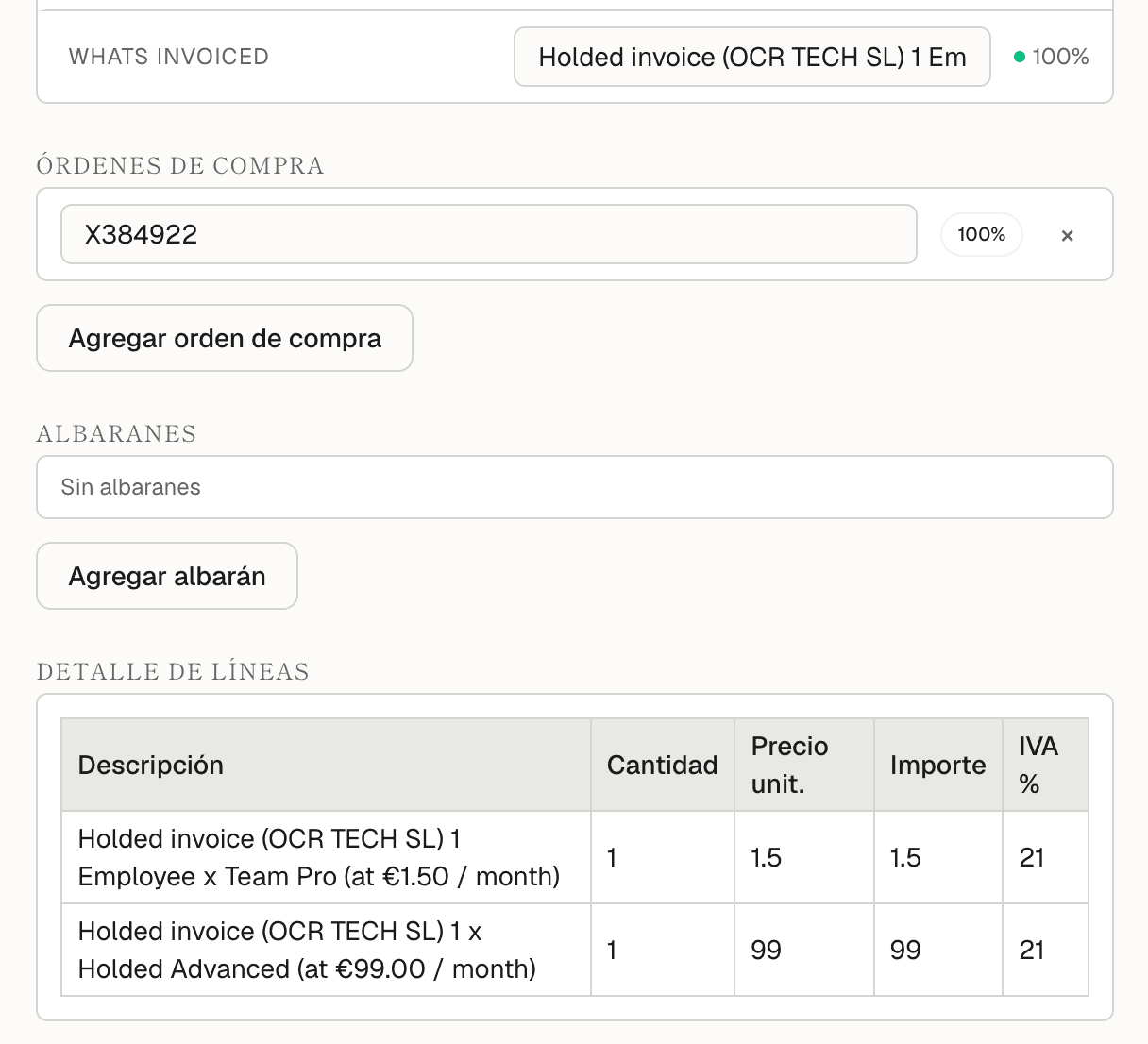1148x1044 pixels.
Task: Click the ALBARANES section heading
Action: [x=117, y=434]
